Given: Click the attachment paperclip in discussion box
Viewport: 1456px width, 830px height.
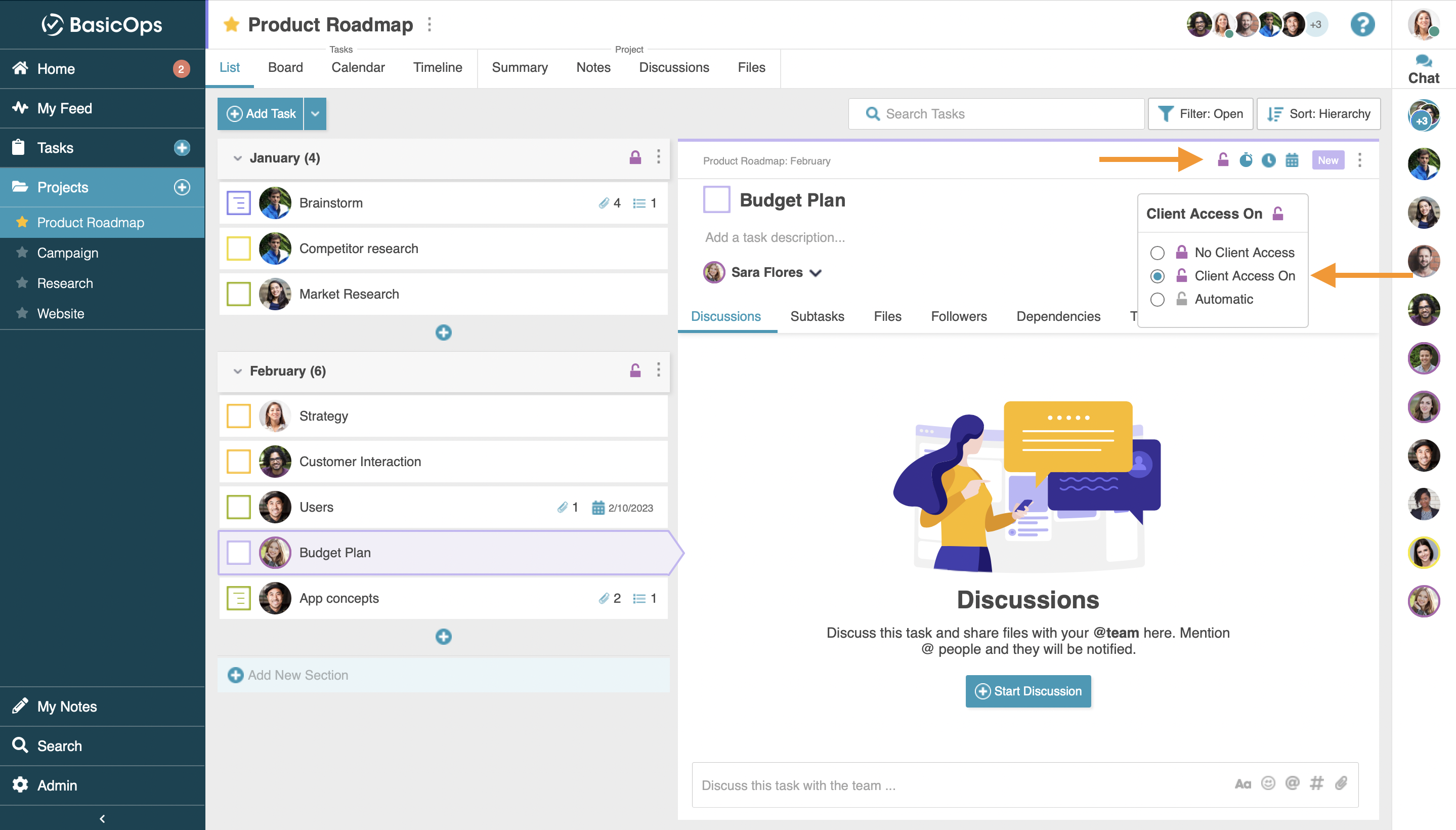Looking at the screenshot, I should tap(1340, 783).
